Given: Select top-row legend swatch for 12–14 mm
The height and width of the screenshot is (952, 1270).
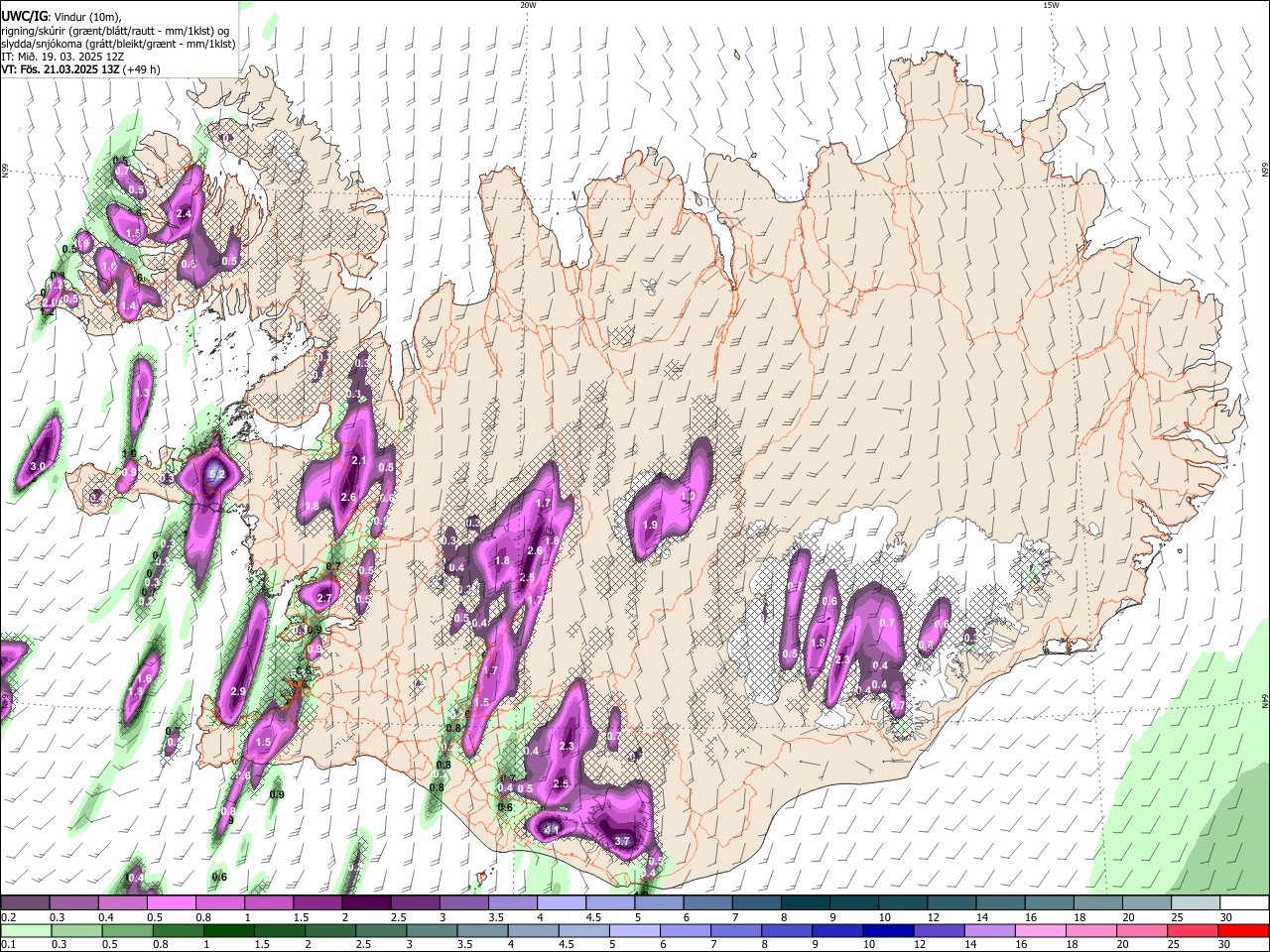Looking at the screenshot, I should point(952,903).
